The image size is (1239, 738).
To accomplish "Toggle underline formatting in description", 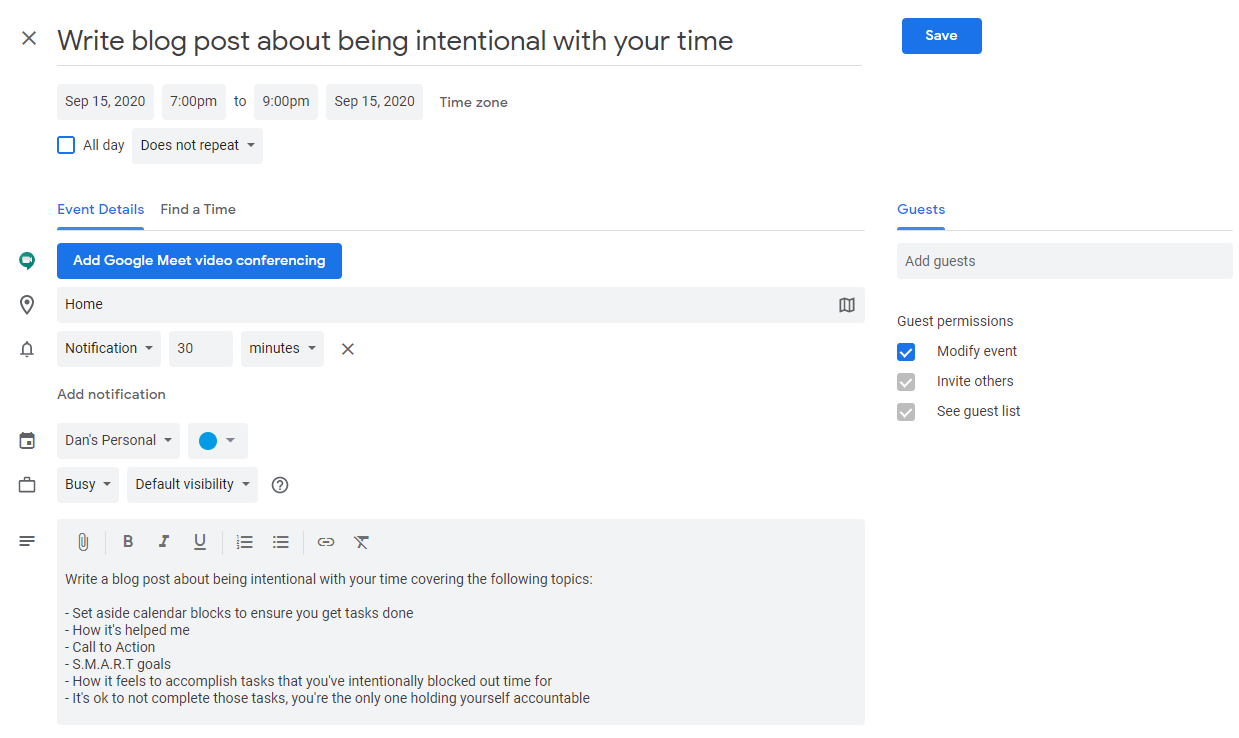I will pyautogui.click(x=200, y=542).
